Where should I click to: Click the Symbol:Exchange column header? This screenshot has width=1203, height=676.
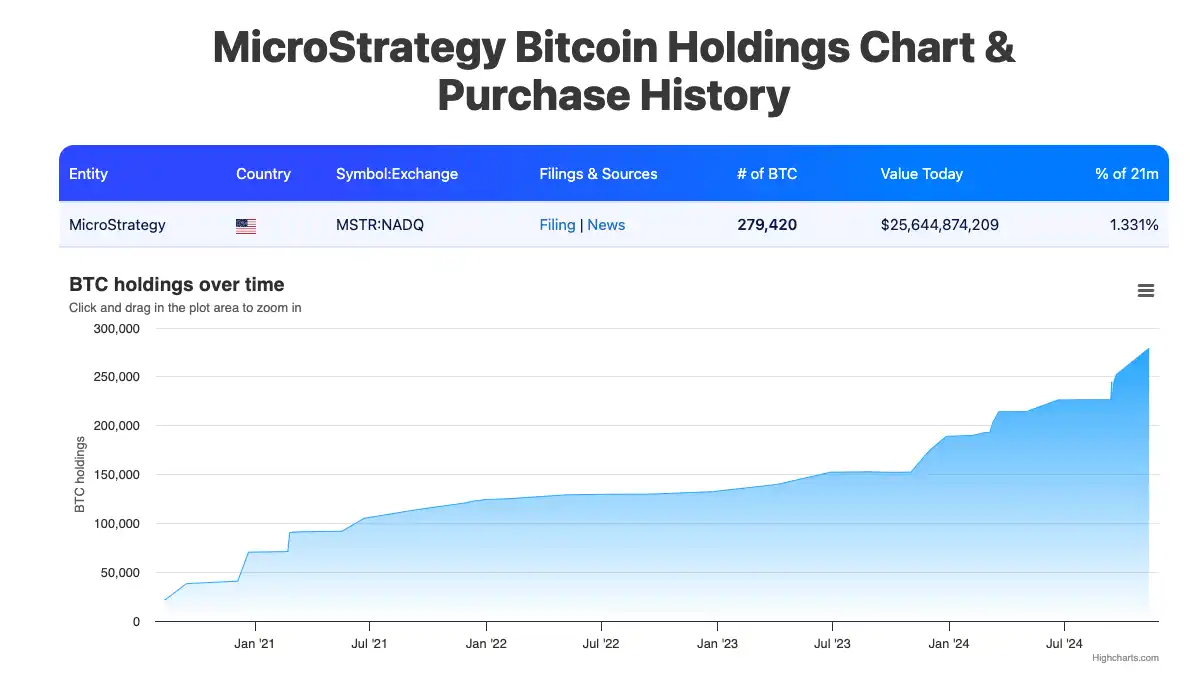[x=397, y=174]
